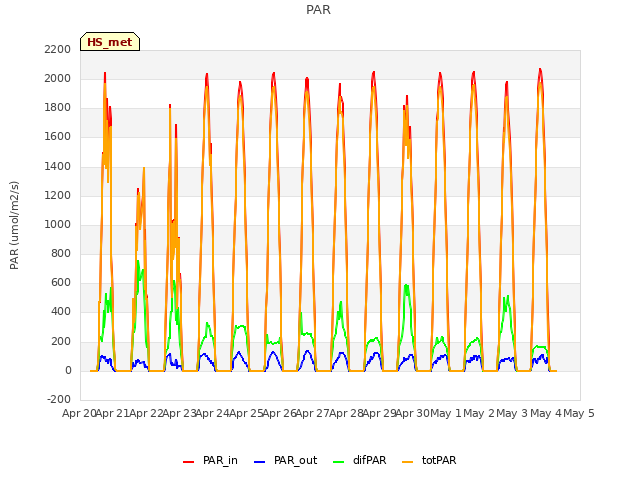Click the May 3 x-axis label
Viewport: 640px width, 480px height.
coord(513,413)
